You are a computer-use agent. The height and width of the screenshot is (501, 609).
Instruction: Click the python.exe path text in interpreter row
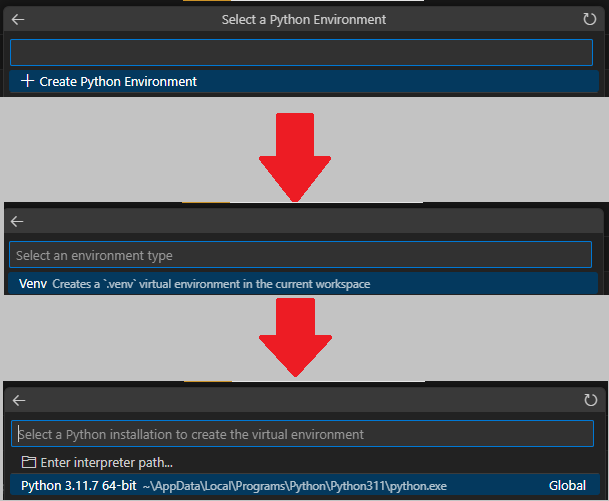tap(295, 486)
